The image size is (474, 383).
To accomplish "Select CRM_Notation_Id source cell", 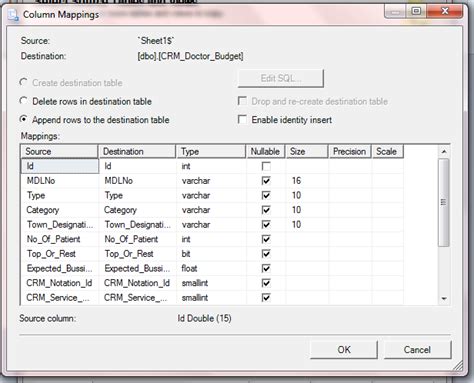I will pos(60,283).
